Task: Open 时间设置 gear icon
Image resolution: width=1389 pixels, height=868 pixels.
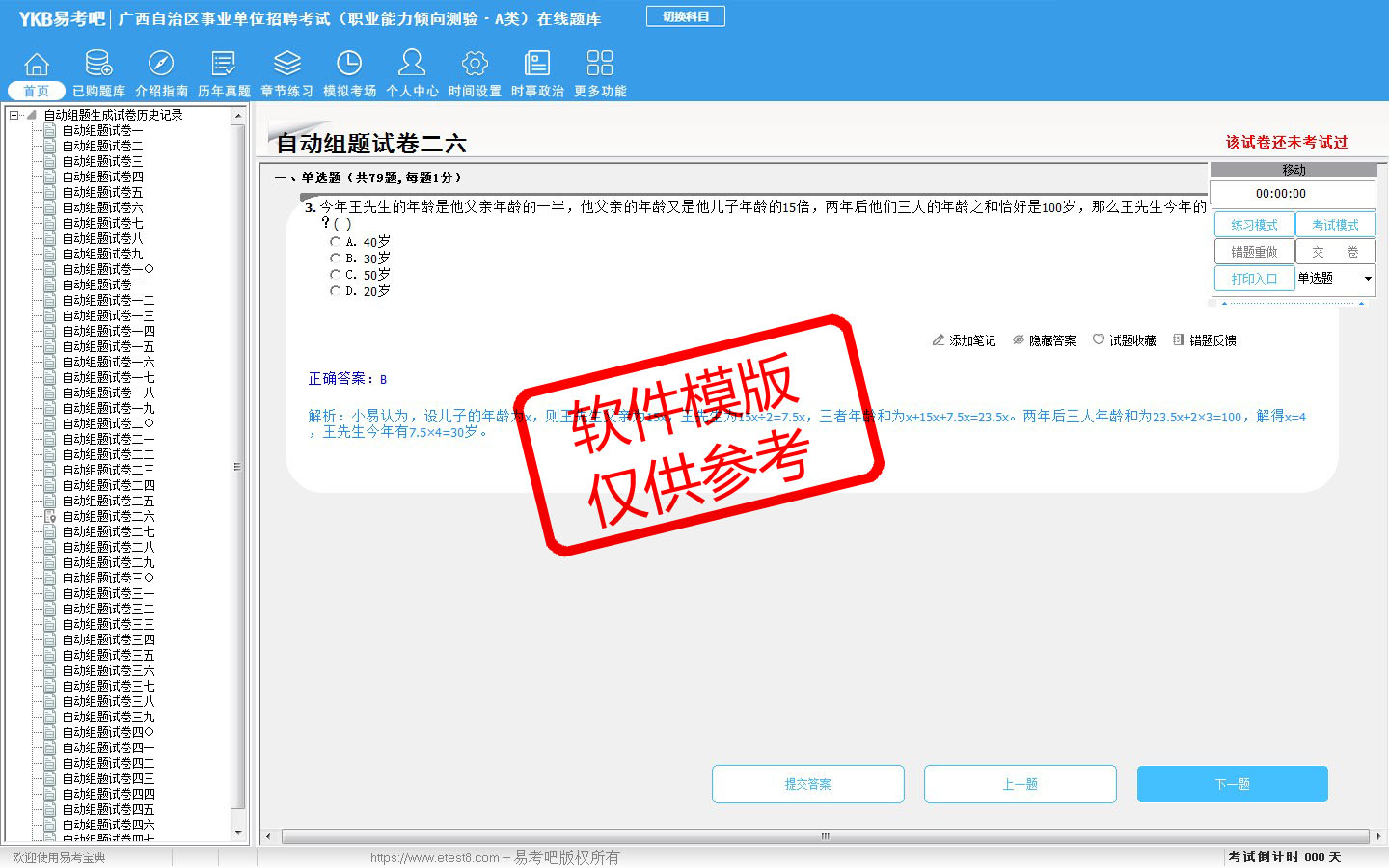Action: point(475,64)
